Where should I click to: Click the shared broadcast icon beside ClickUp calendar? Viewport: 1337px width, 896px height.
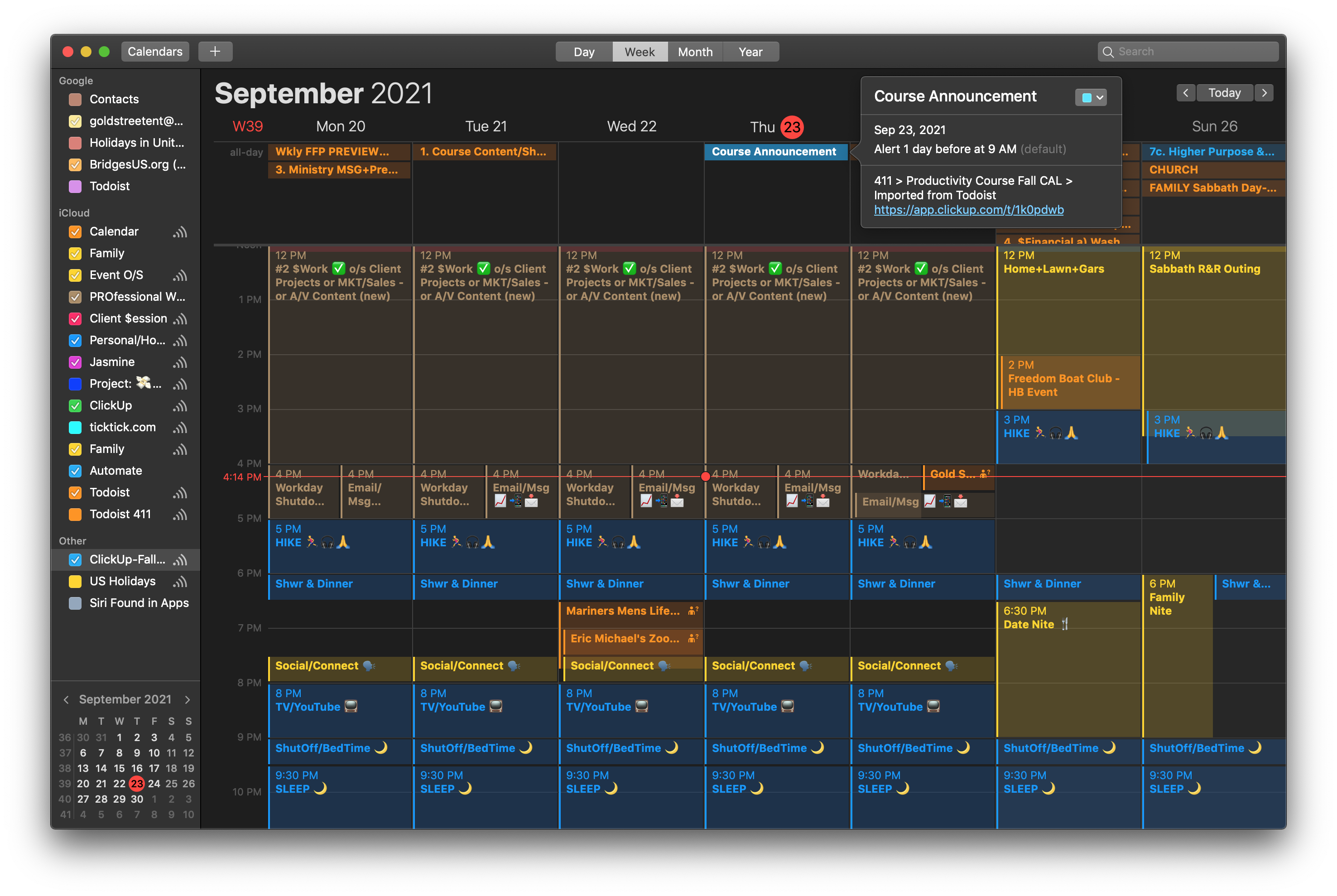point(180,406)
